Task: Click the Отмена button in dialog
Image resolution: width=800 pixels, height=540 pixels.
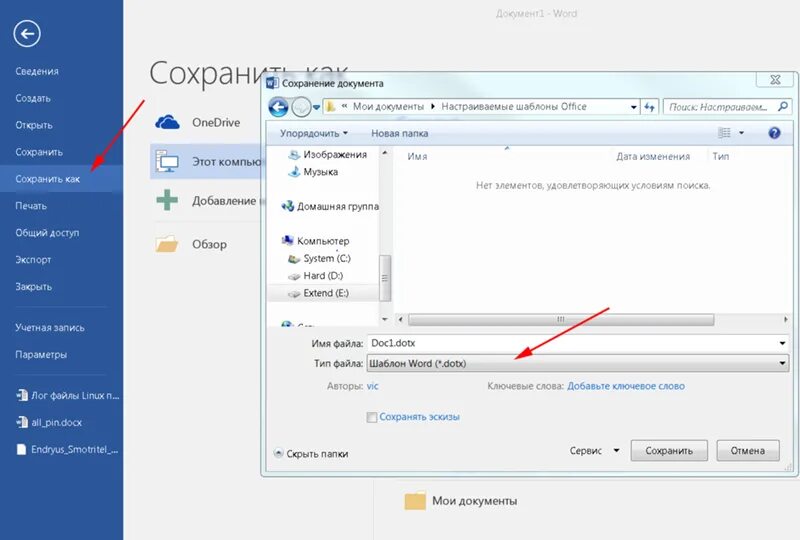Action: click(x=747, y=451)
